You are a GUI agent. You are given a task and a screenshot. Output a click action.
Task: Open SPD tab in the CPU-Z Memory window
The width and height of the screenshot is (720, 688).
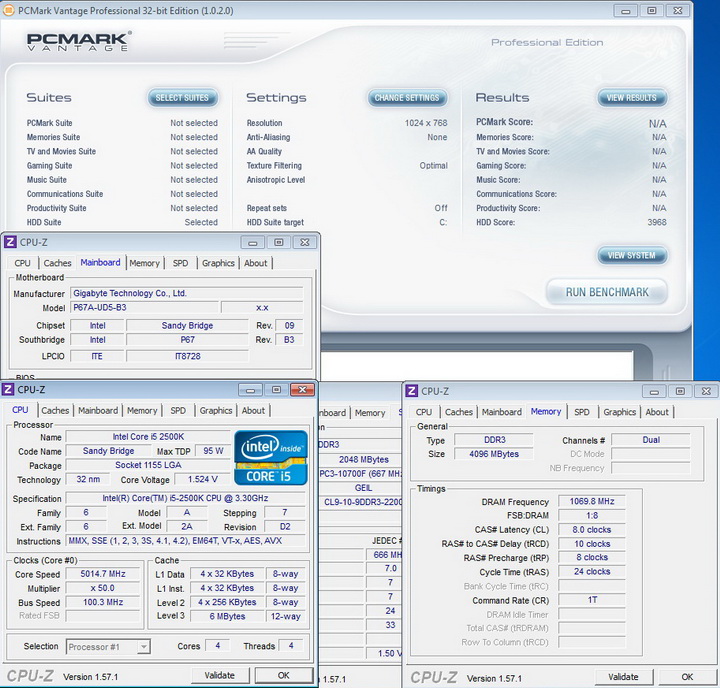pos(582,412)
